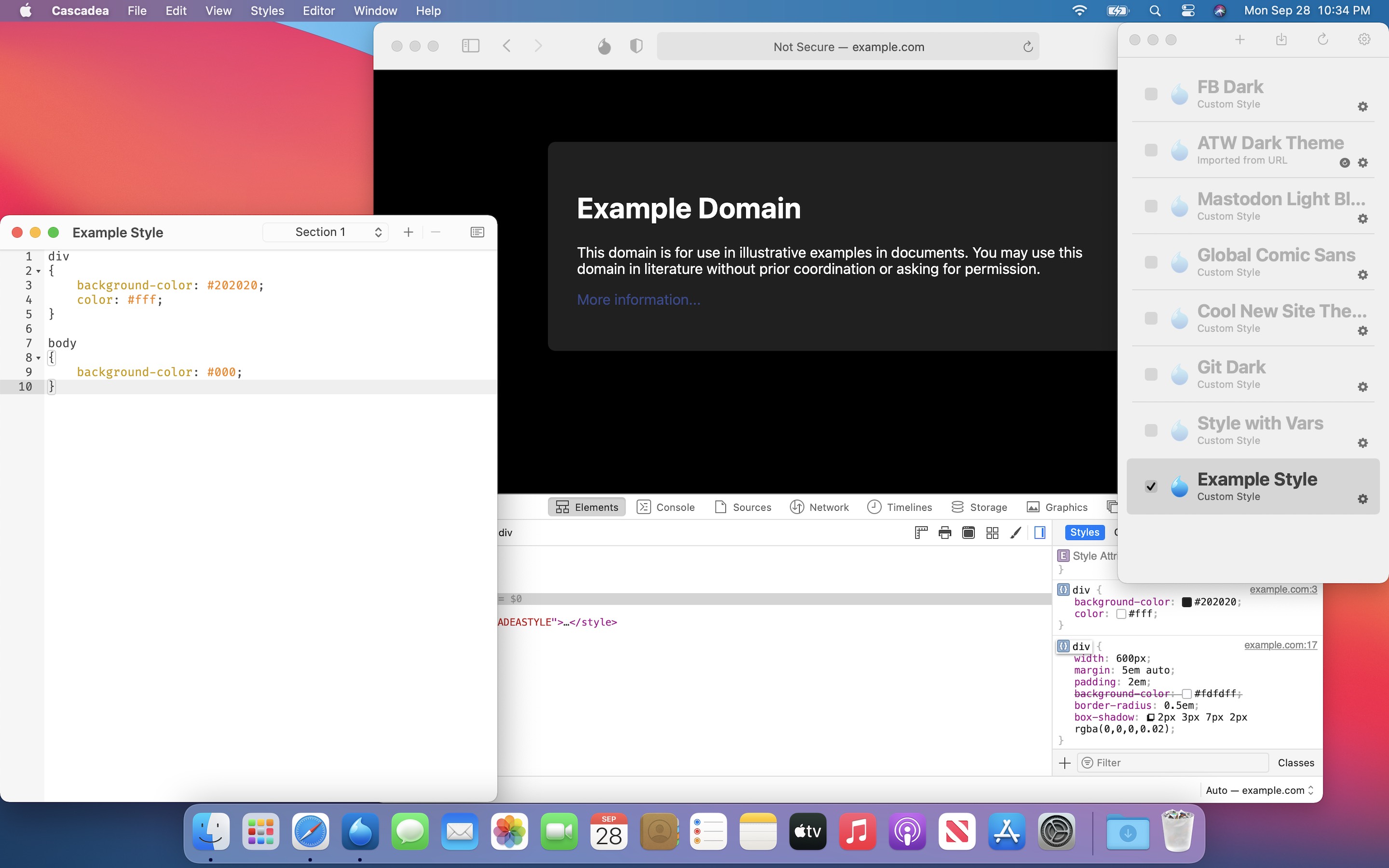
Task: Open settings gear for Style with Vars
Action: [x=1362, y=443]
